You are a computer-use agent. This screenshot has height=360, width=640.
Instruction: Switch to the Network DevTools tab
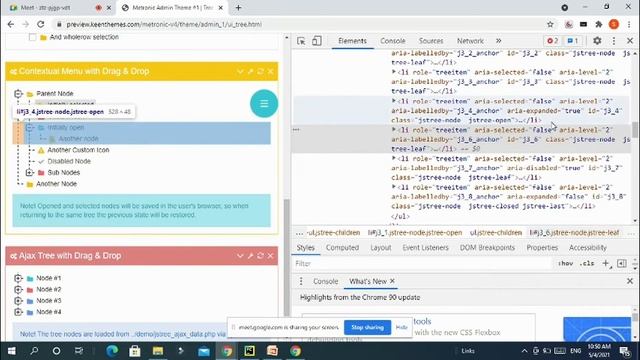470,41
